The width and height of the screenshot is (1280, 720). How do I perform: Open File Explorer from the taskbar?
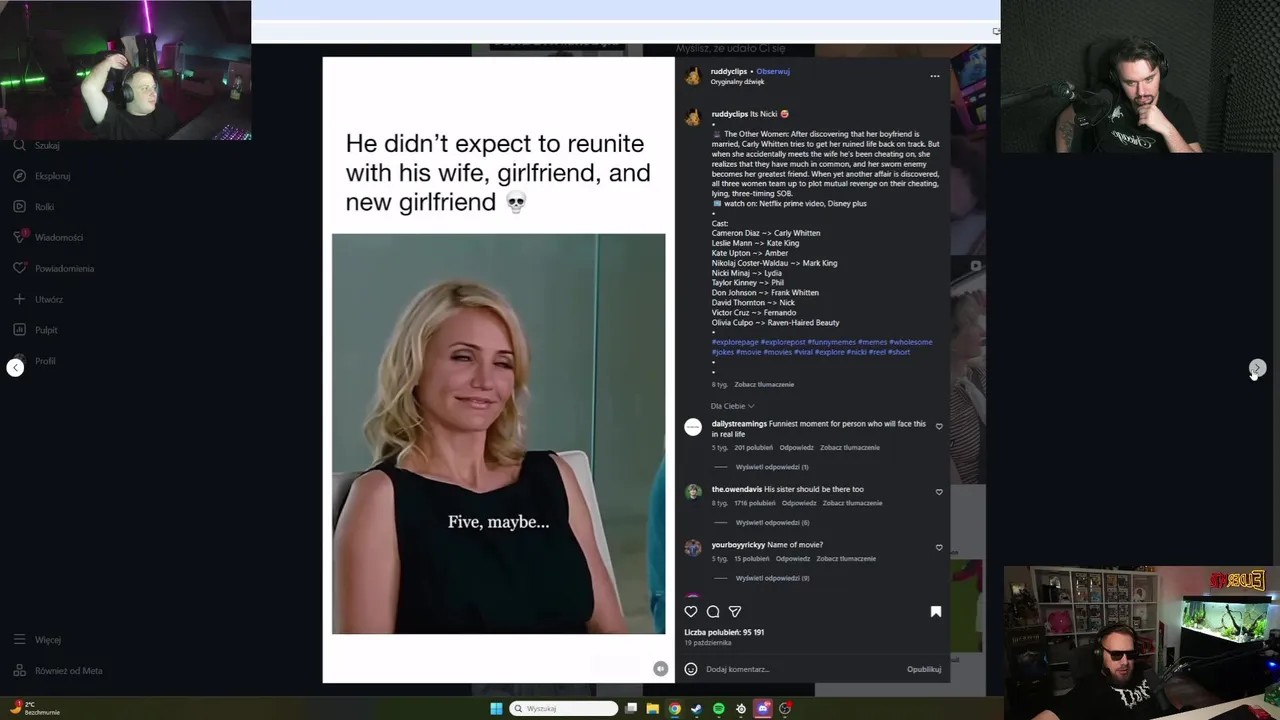click(x=653, y=709)
